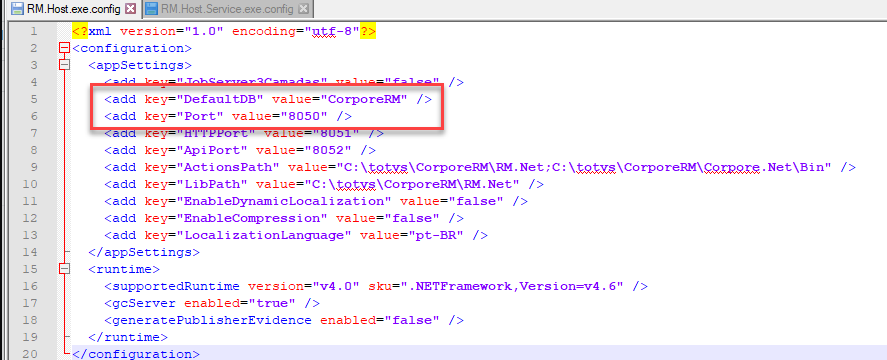
Task: Click the "ActionsPath" key text
Action: point(229,167)
